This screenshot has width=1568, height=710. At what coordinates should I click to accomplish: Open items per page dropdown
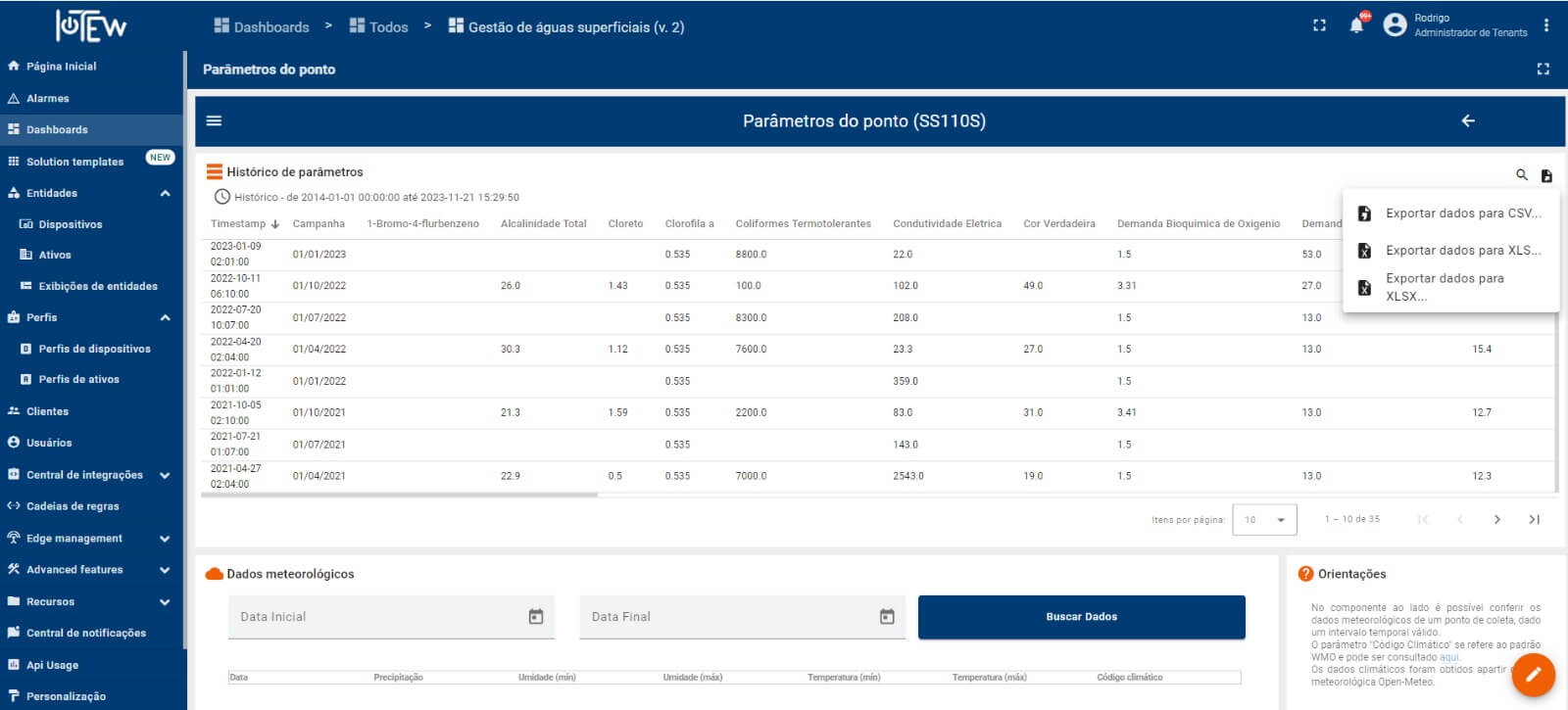click(1265, 520)
